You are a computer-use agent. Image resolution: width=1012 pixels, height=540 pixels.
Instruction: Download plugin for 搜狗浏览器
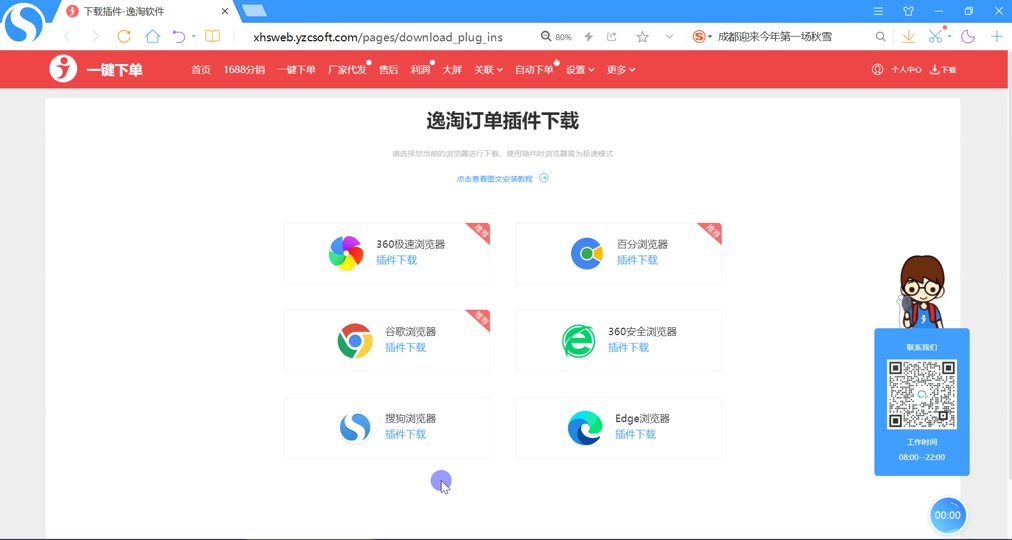tap(405, 434)
